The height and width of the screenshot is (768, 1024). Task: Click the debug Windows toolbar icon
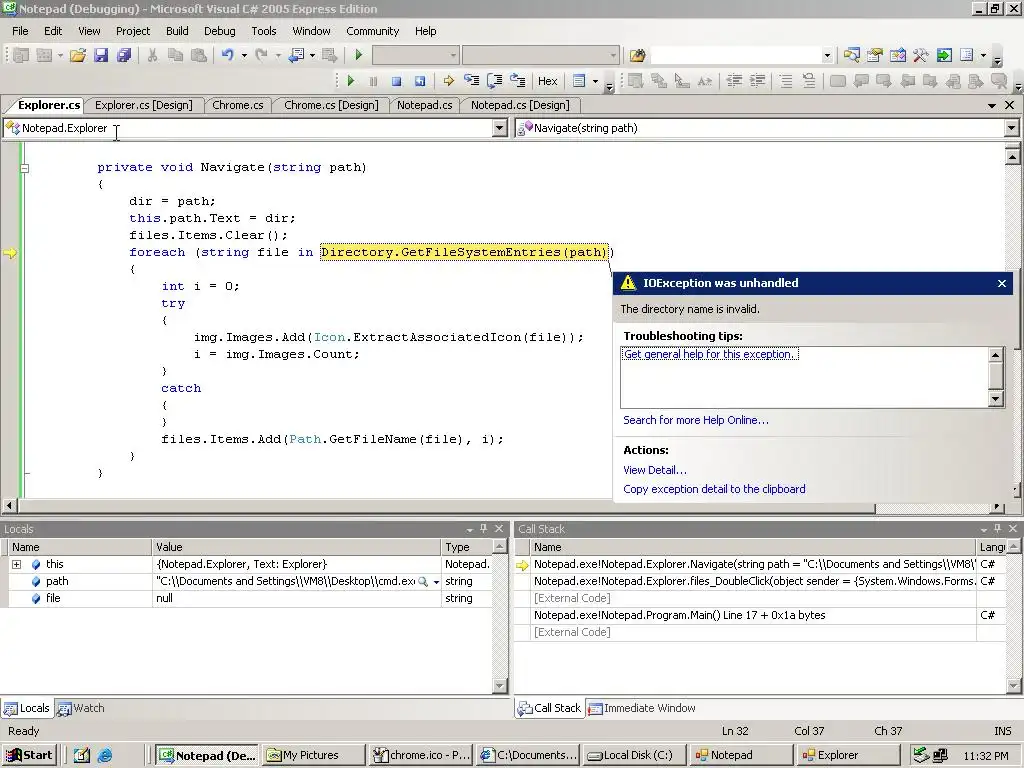pyautogui.click(x=579, y=81)
